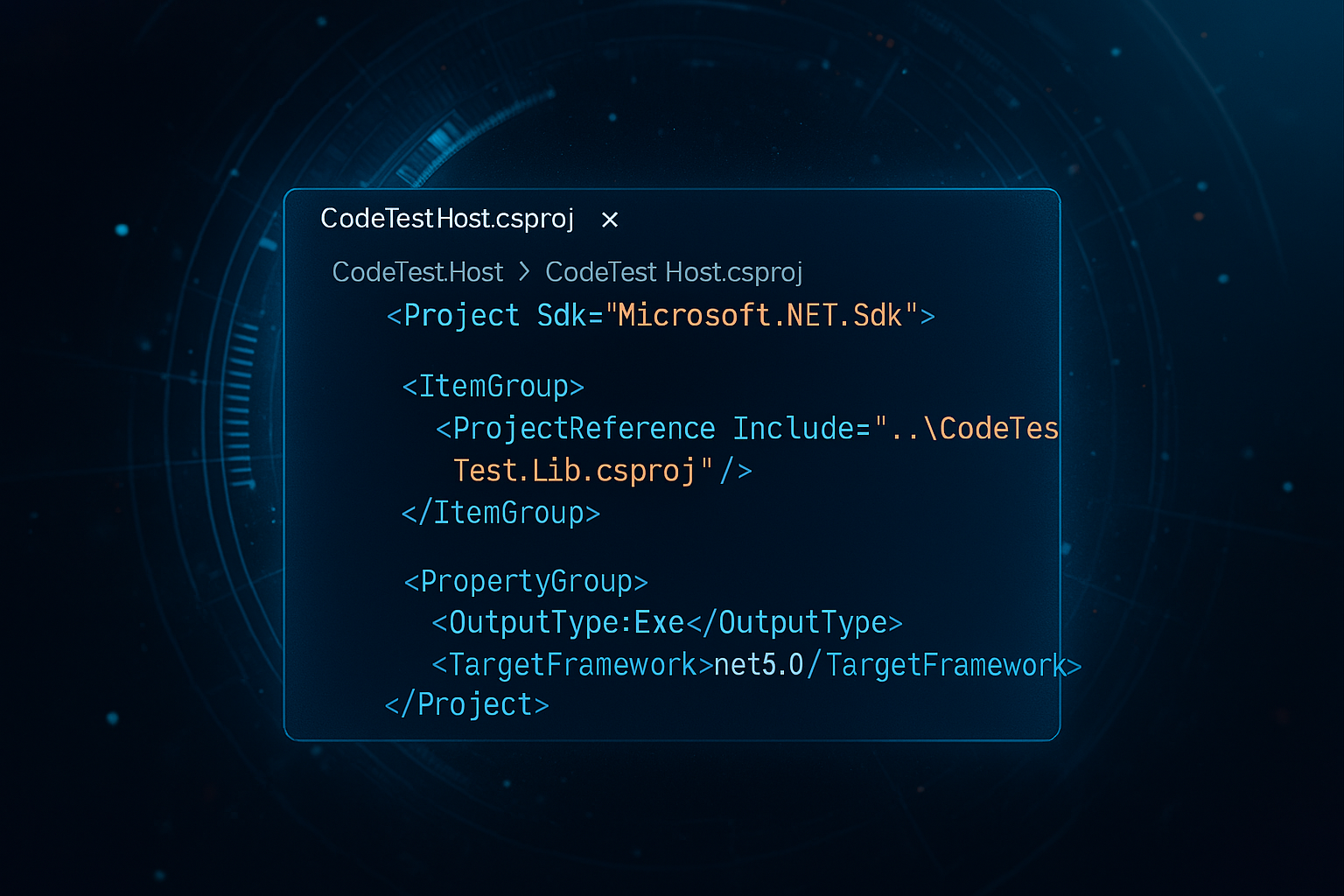The height and width of the screenshot is (896, 1344).
Task: Click the closing ItemGroup tag
Action: (500, 513)
